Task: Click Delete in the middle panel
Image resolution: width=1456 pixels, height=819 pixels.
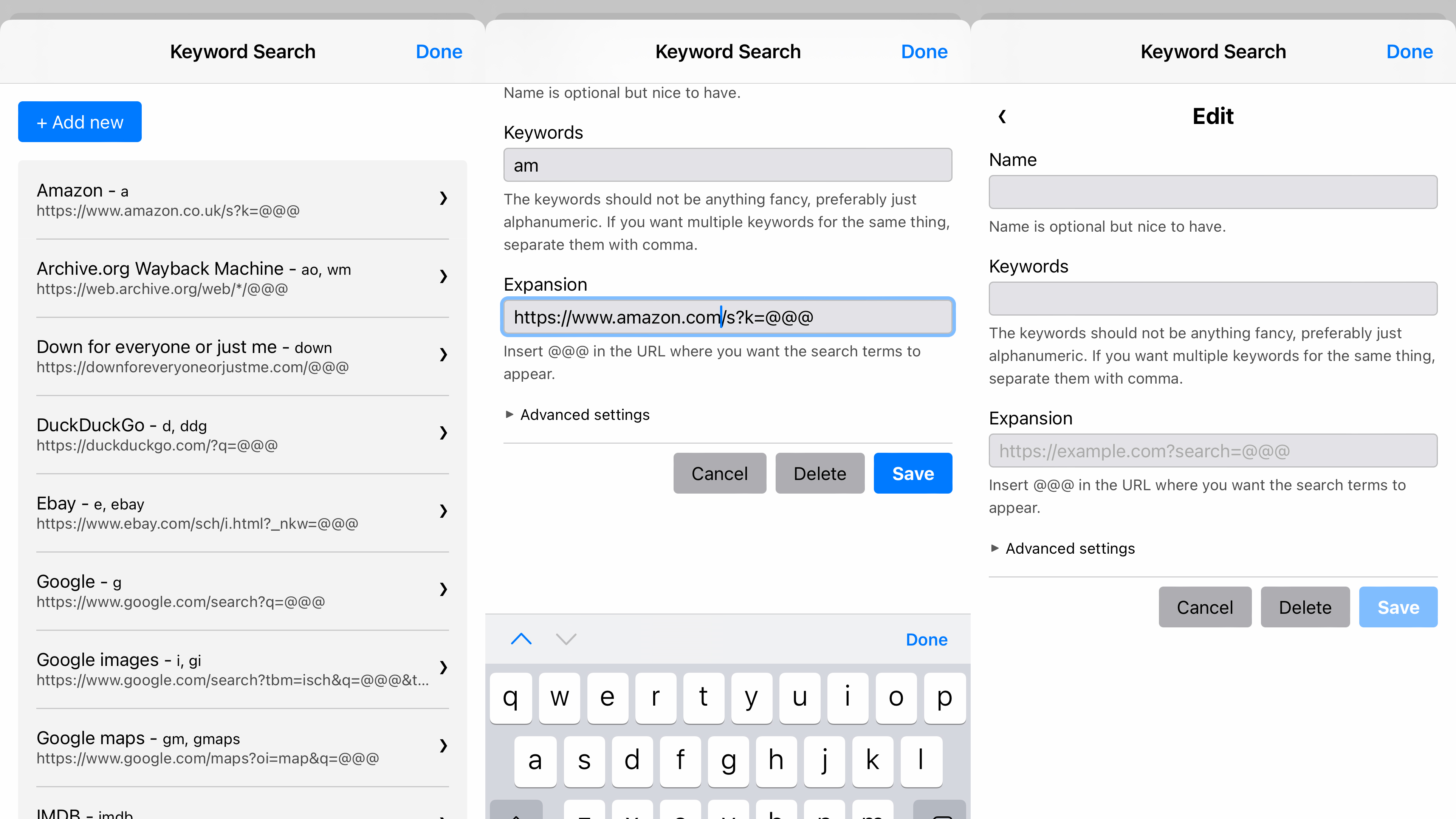Action: [819, 472]
